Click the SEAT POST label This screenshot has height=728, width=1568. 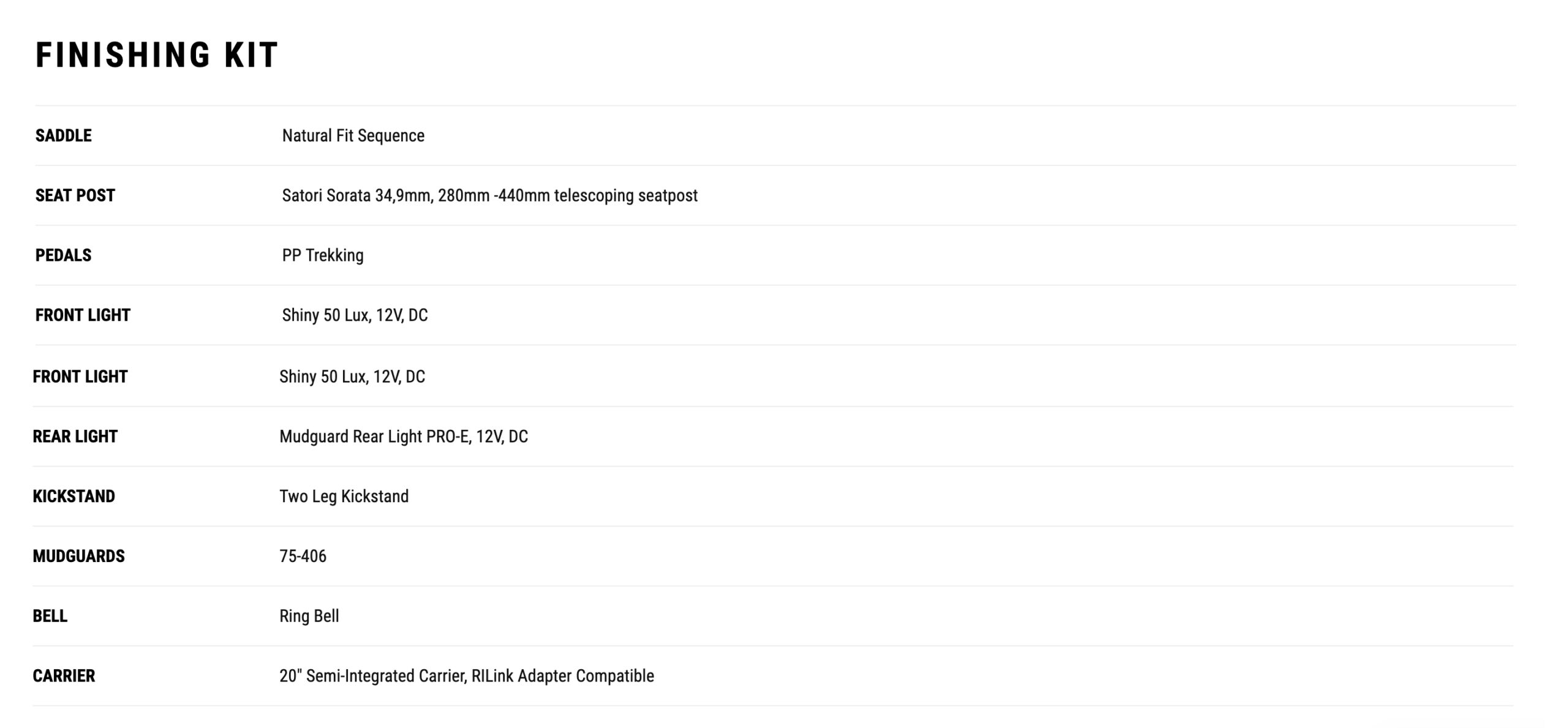pyautogui.click(x=75, y=195)
